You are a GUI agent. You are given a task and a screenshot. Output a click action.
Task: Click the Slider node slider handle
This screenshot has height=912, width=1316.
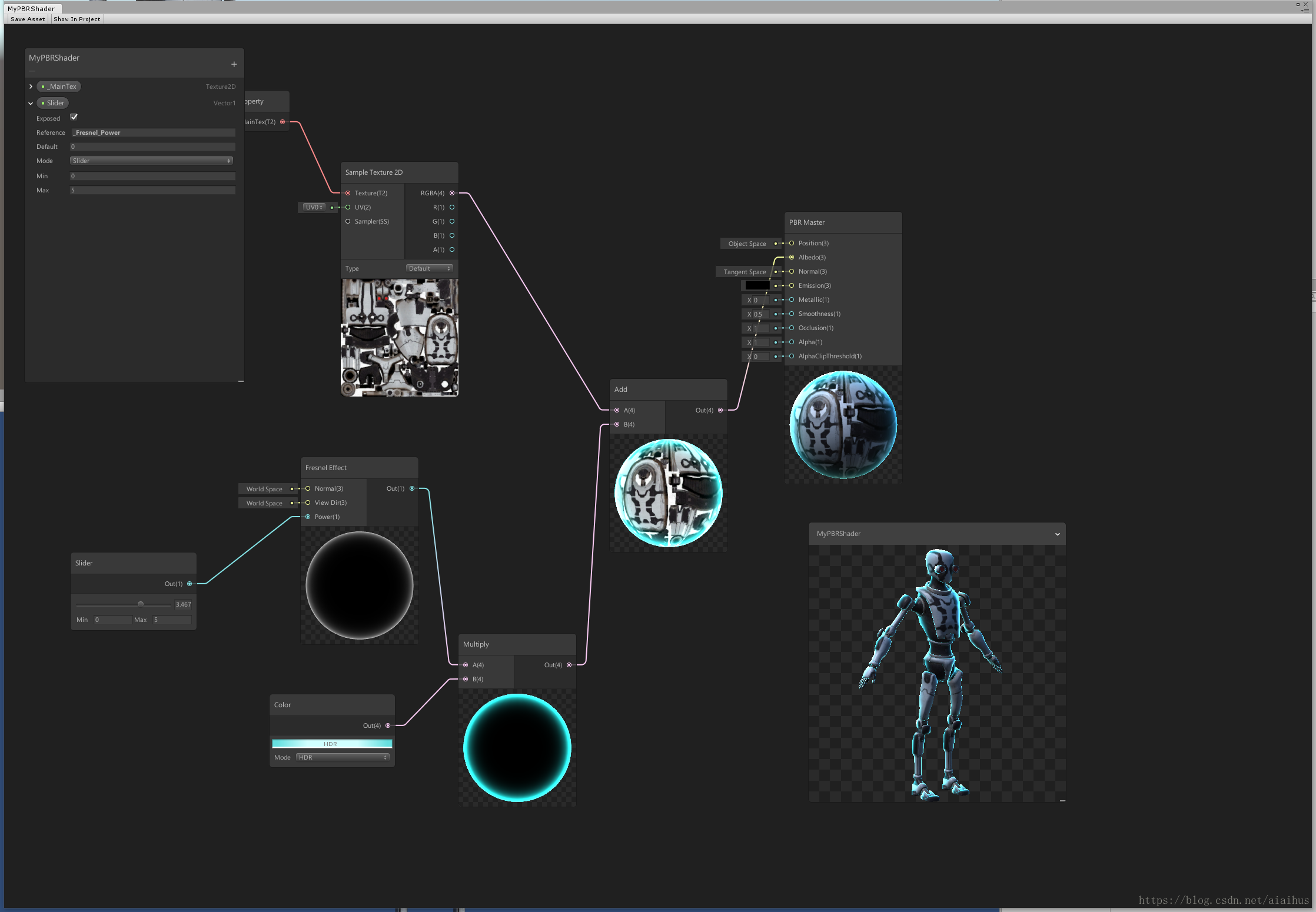pos(141,604)
